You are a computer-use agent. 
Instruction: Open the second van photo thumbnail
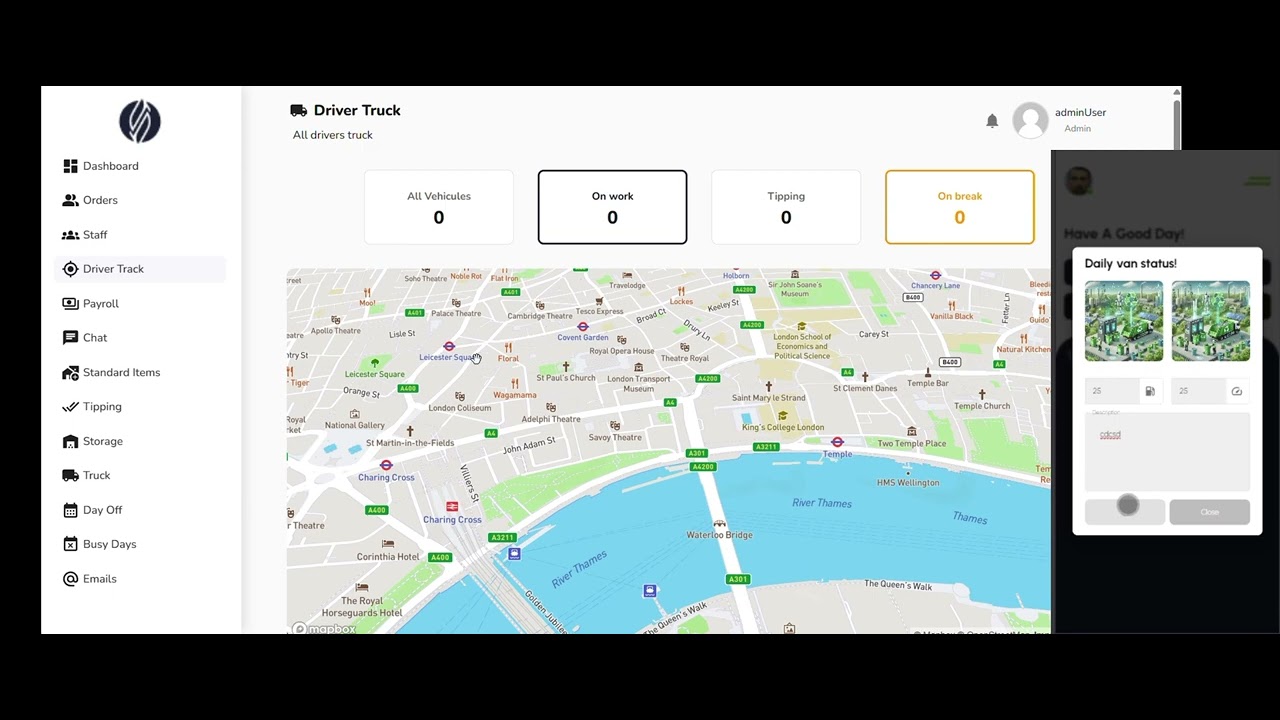point(1211,321)
